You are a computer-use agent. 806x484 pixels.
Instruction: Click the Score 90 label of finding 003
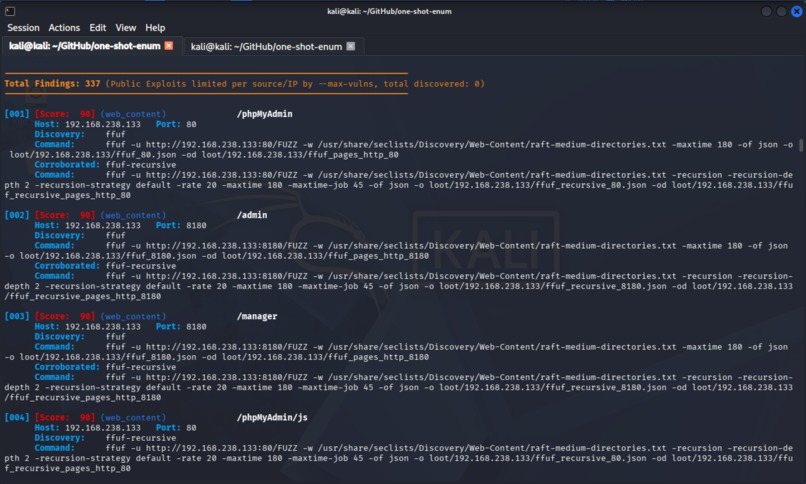click(65, 316)
